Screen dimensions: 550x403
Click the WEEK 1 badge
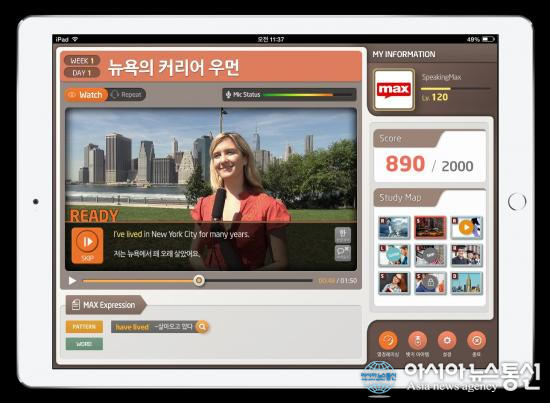82,61
